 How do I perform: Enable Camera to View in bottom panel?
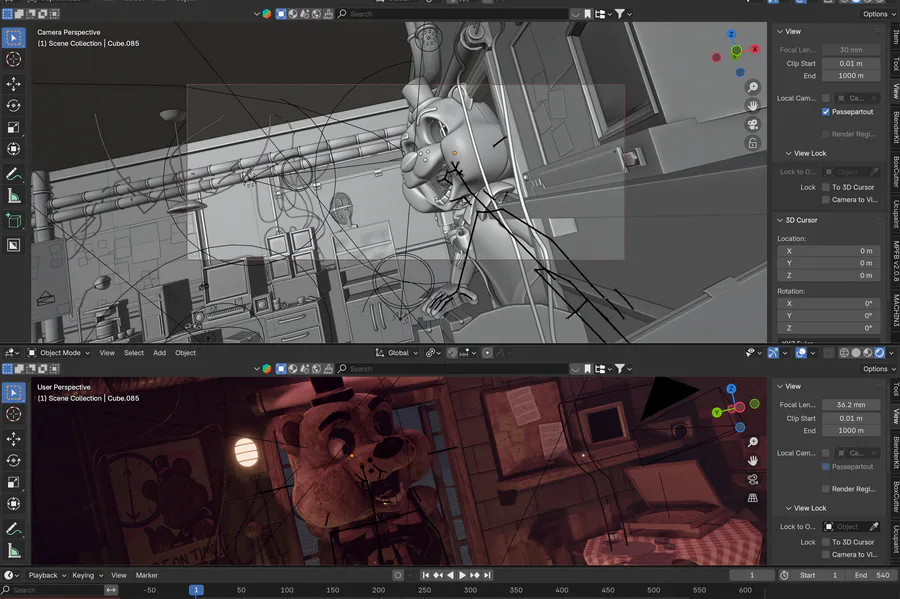[825, 554]
